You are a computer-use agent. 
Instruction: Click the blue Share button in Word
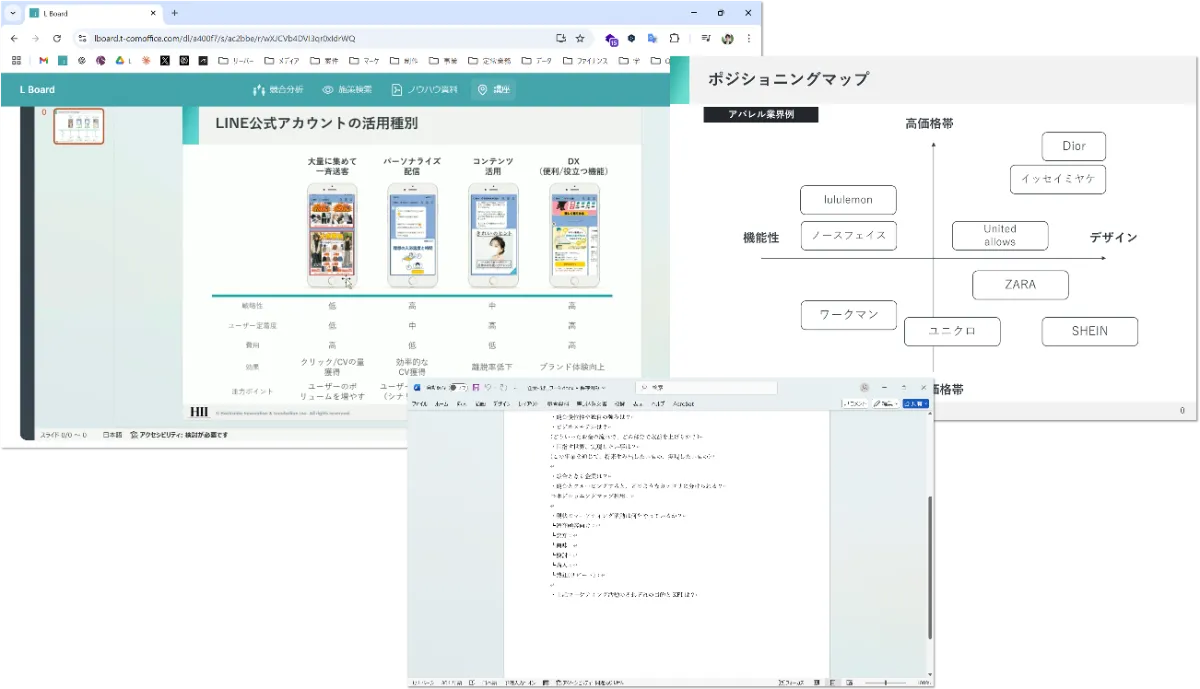[x=916, y=404]
